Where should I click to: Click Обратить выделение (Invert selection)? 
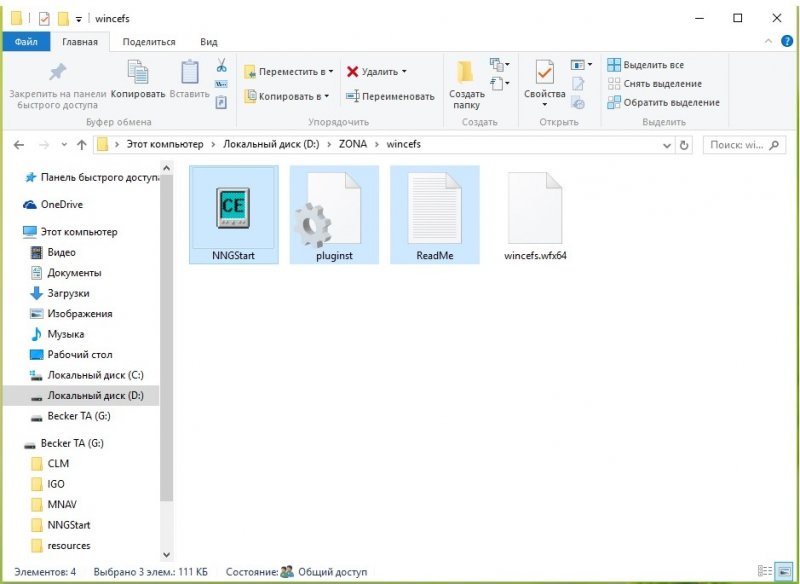pos(663,102)
